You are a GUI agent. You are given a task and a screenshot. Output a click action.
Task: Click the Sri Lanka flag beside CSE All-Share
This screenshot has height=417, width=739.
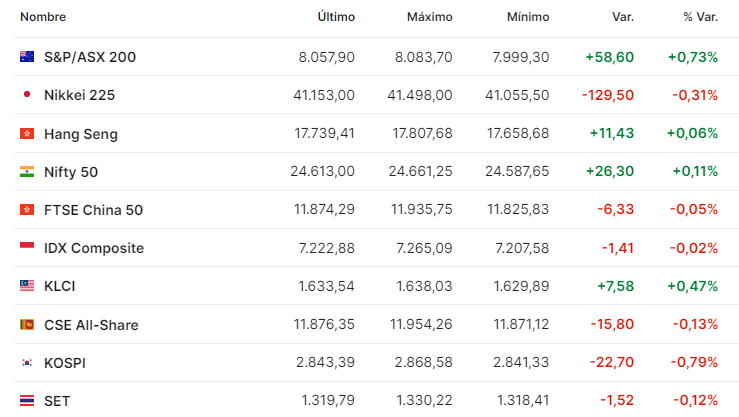tap(27, 324)
